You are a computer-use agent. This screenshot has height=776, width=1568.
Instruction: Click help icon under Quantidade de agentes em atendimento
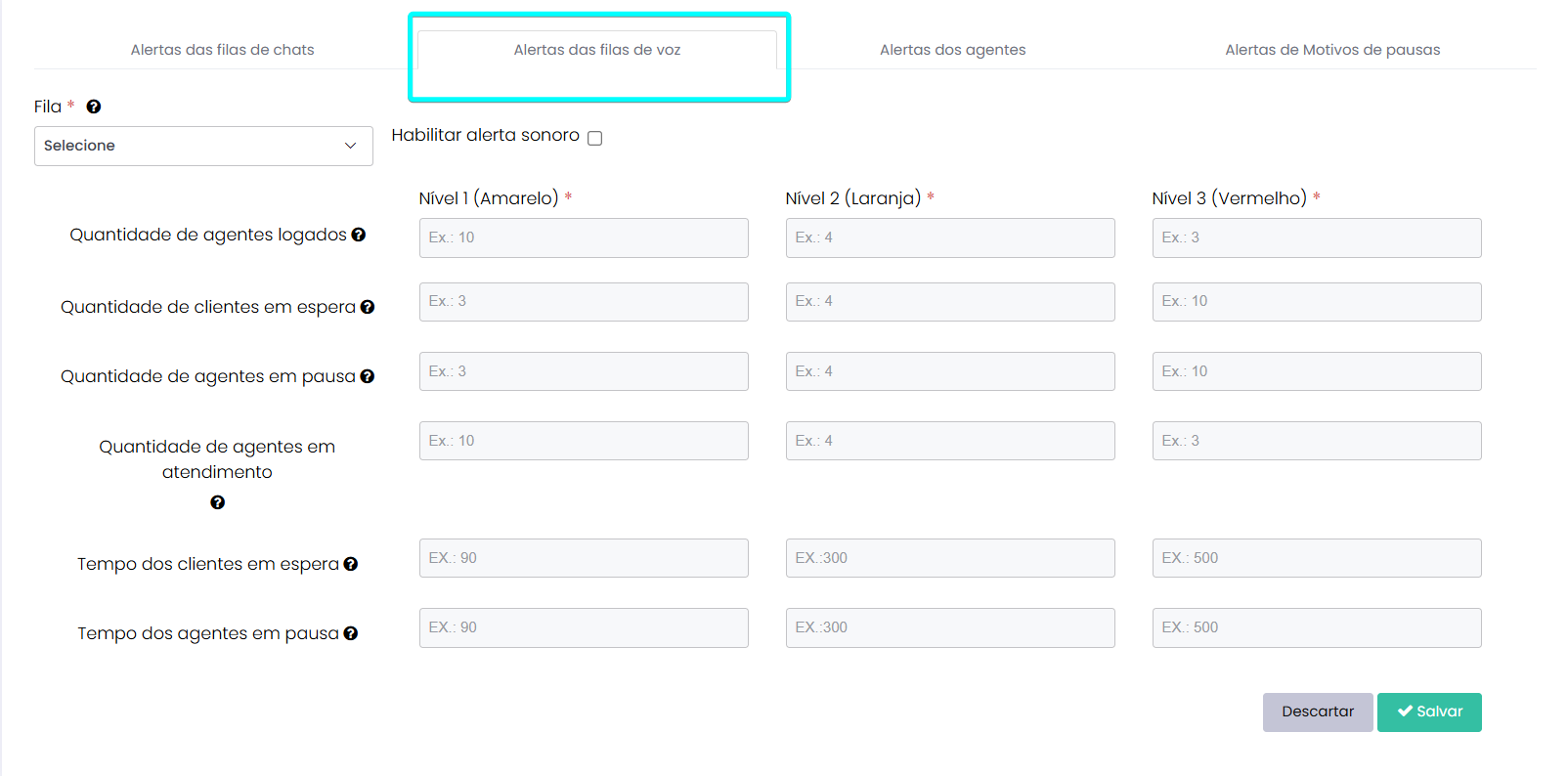coord(217,502)
